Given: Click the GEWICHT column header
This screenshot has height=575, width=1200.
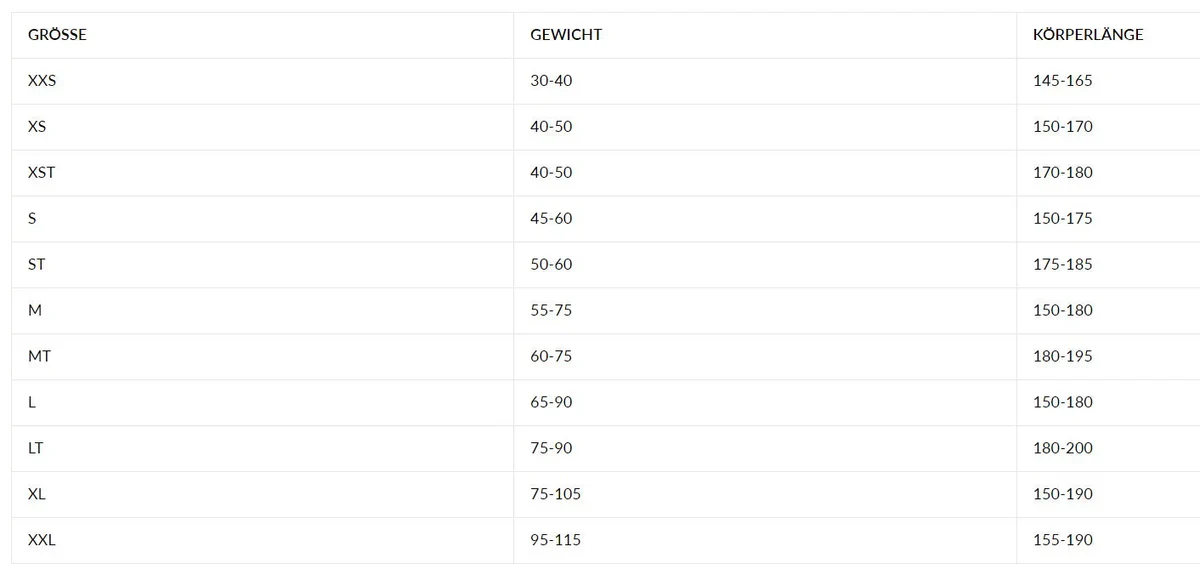Looking at the screenshot, I should [566, 35].
